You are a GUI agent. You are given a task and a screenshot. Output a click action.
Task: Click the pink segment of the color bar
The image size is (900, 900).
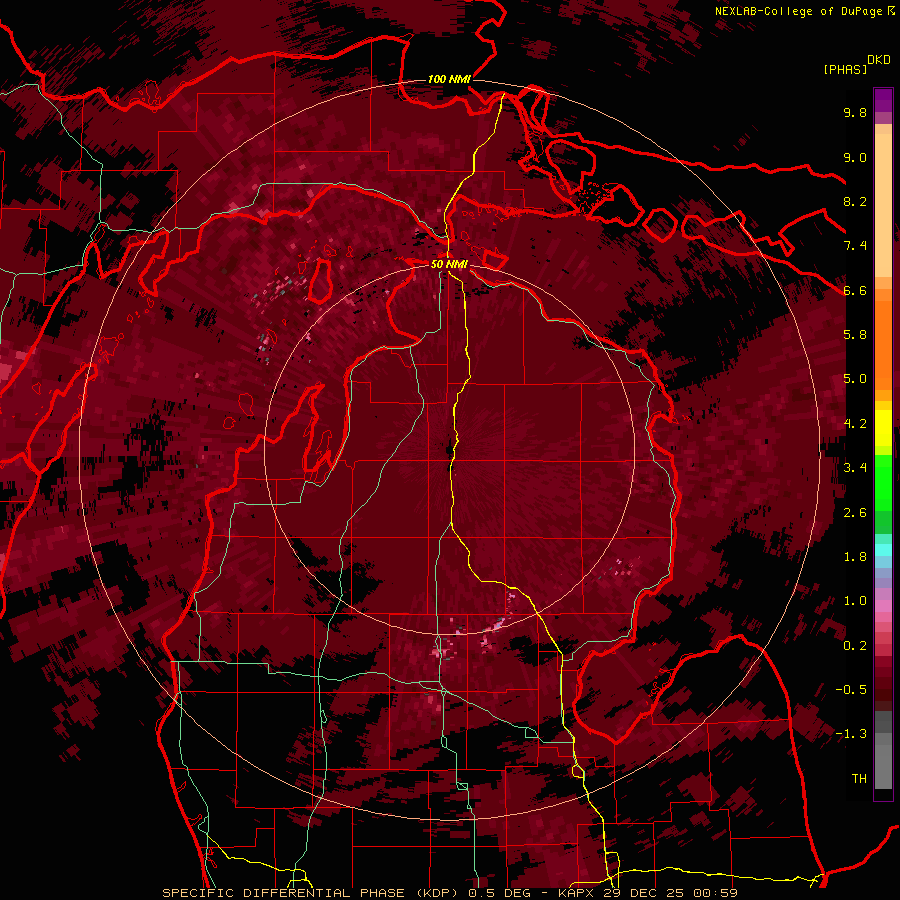point(883,606)
